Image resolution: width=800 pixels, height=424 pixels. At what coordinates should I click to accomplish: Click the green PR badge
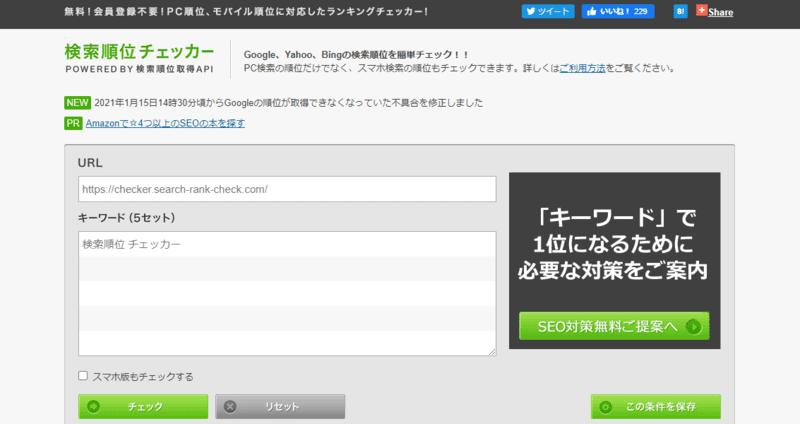click(72, 123)
